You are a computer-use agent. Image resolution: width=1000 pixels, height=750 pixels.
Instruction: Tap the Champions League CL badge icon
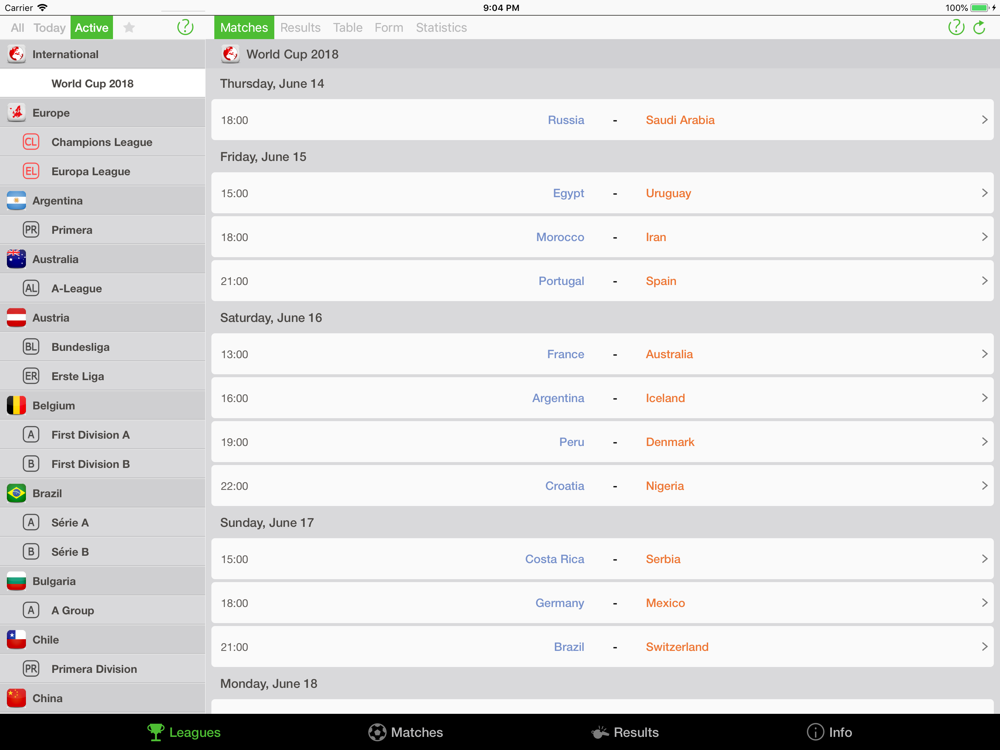[x=31, y=142]
